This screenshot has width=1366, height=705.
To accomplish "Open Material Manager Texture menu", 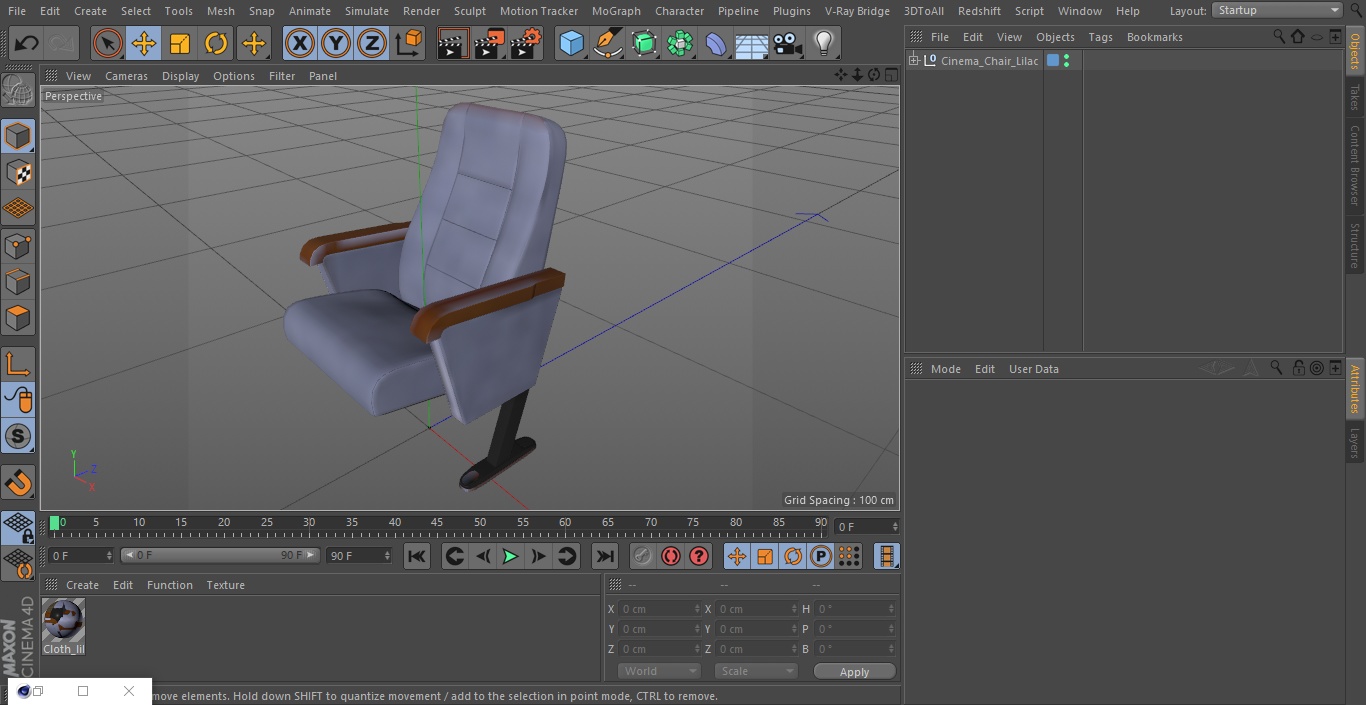I will pos(225,585).
